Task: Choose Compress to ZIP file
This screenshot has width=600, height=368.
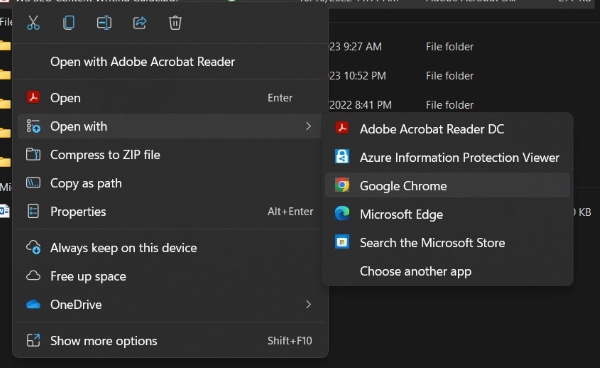Action: 170,155
